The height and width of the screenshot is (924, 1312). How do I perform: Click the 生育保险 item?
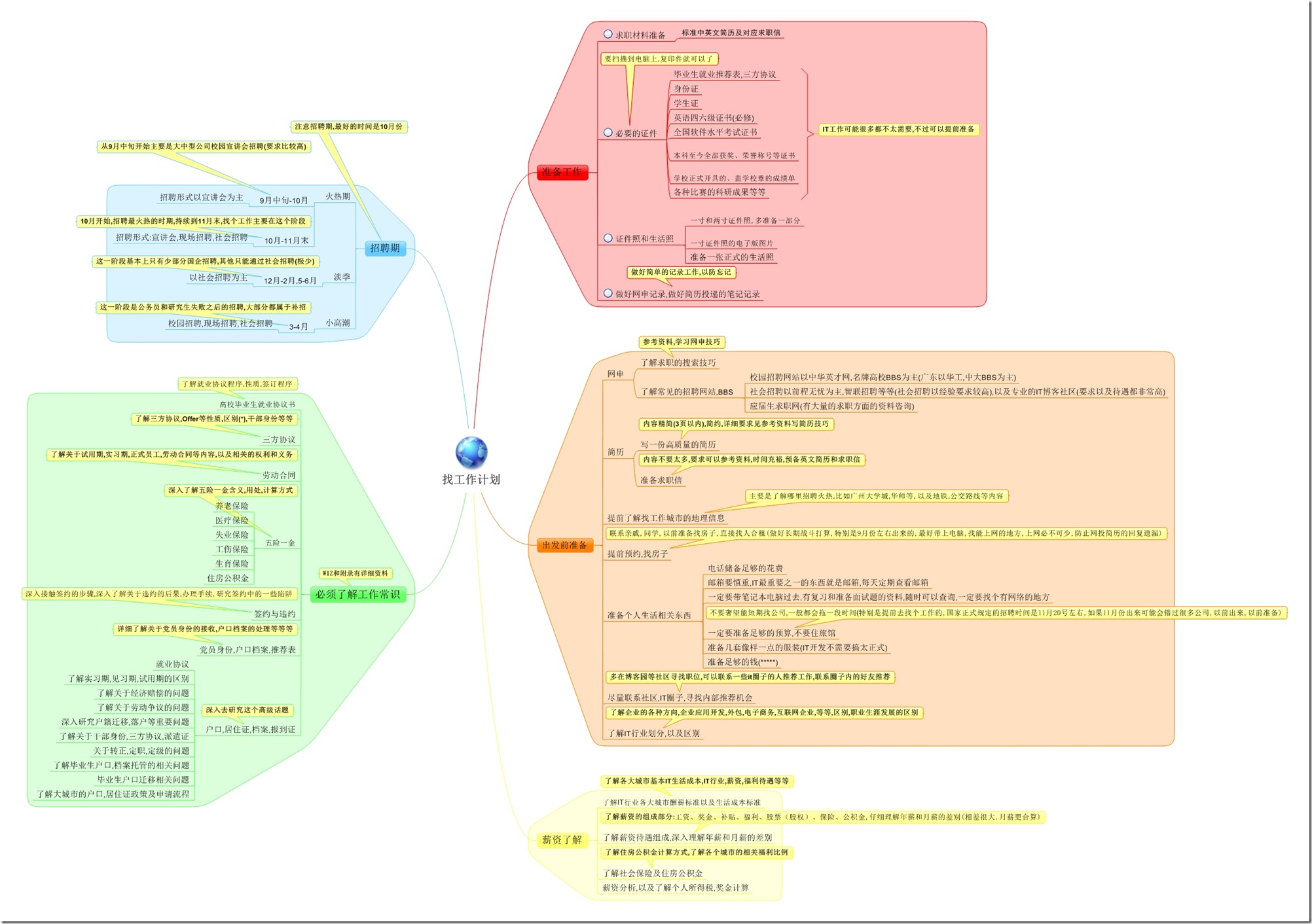(232, 563)
